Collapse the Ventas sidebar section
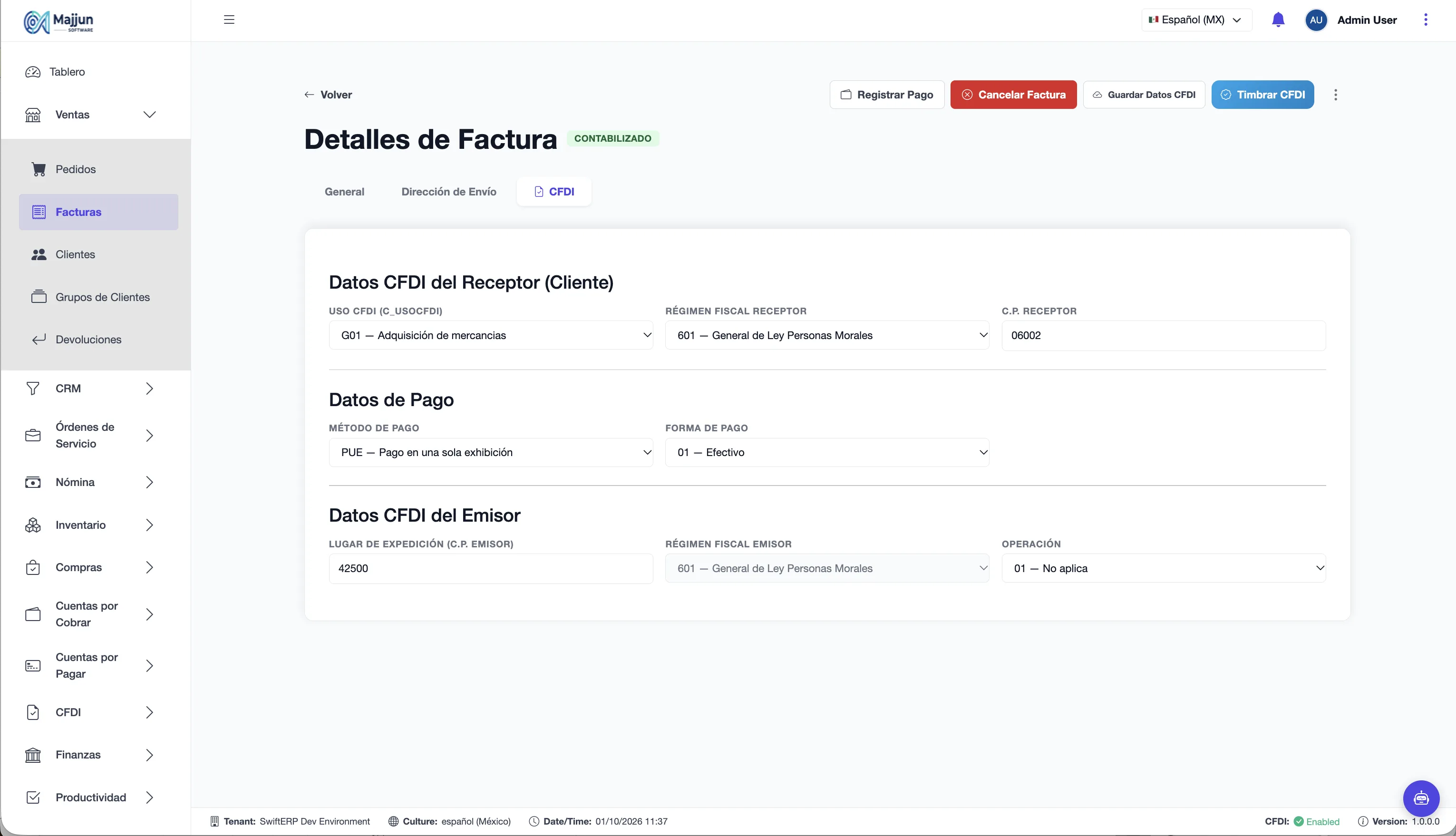1456x836 pixels. coord(95,115)
